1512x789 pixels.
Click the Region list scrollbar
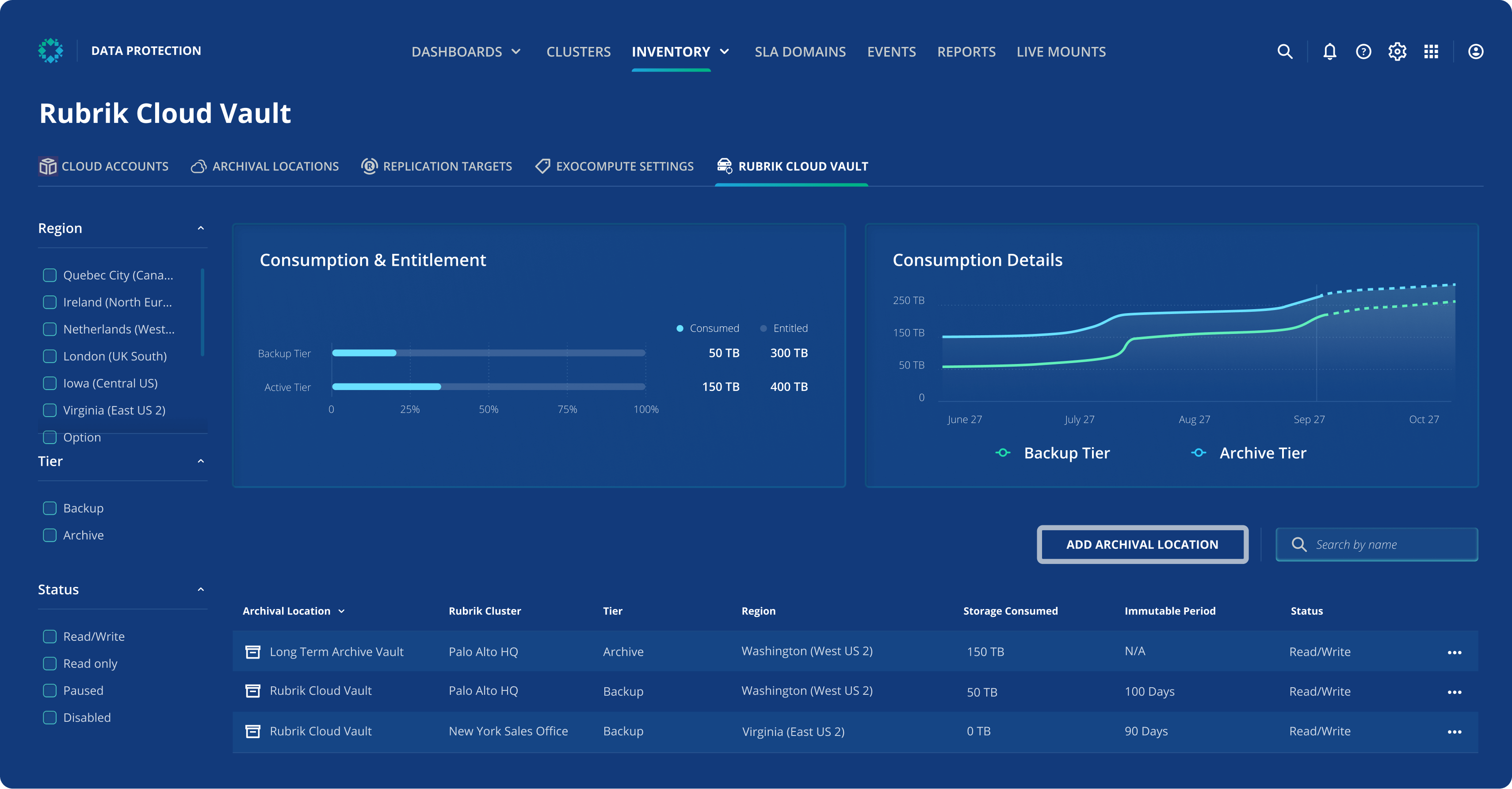(202, 312)
